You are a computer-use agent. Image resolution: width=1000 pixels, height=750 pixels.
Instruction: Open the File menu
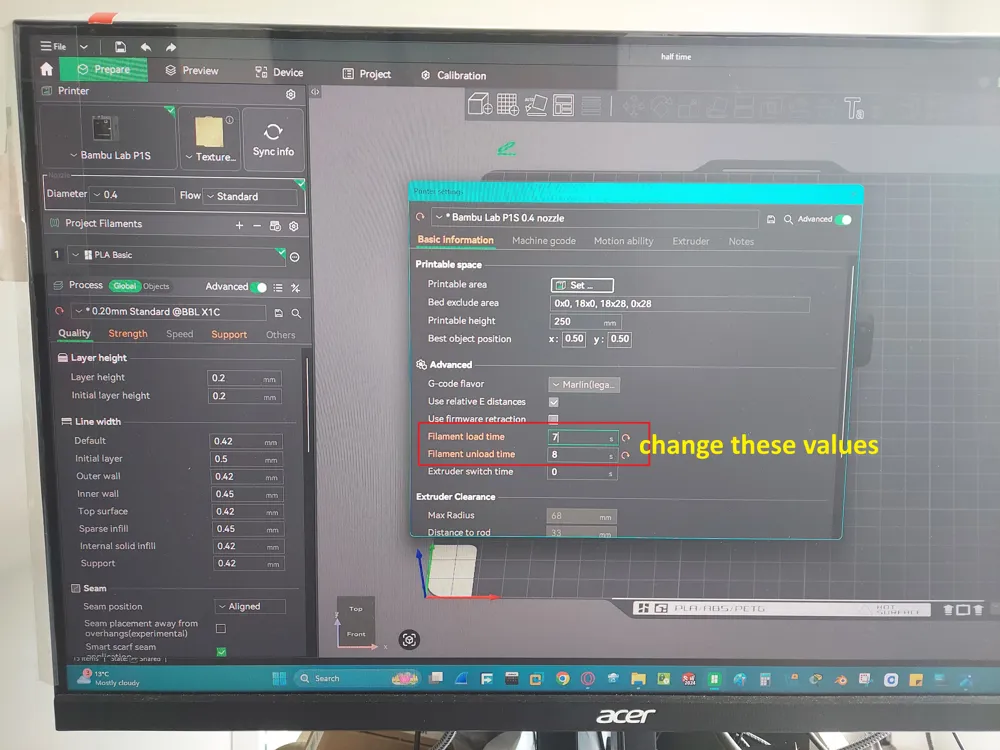(x=53, y=46)
